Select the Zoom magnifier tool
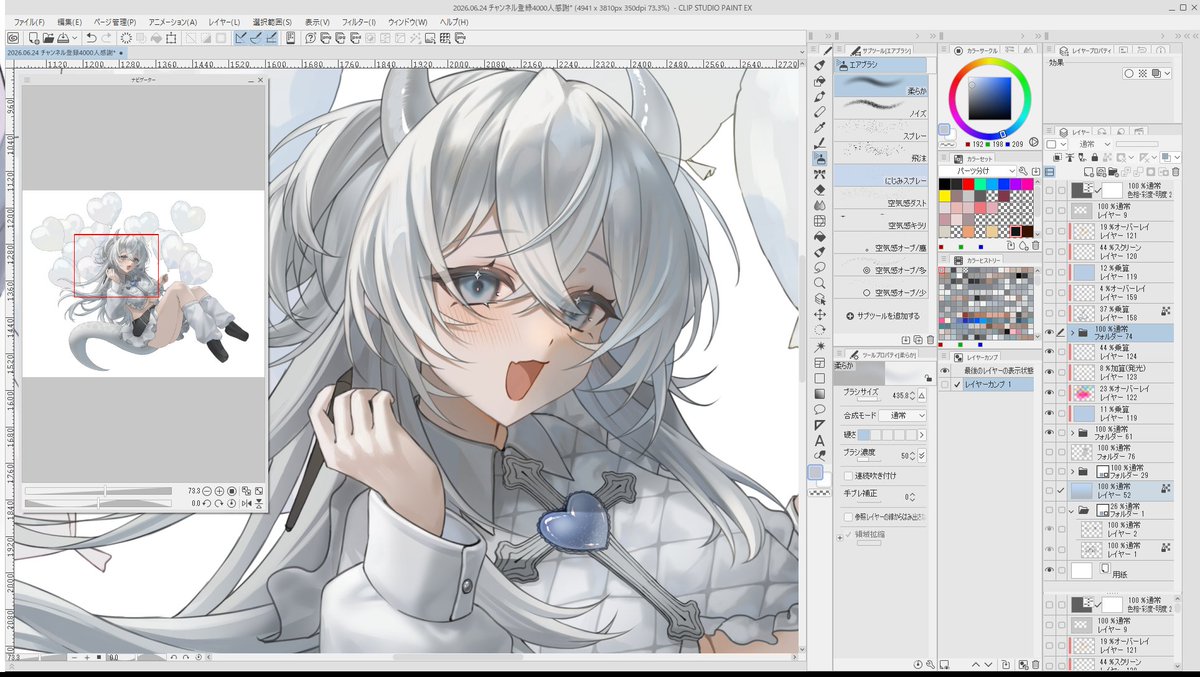1200x677 pixels. coord(820,285)
